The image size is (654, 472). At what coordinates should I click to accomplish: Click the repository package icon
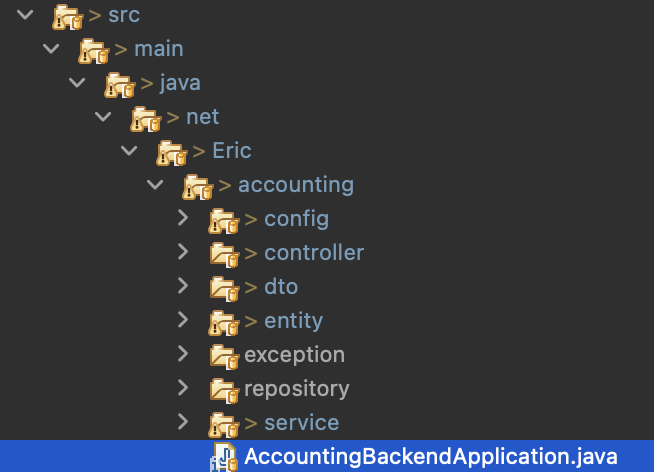[224, 390]
